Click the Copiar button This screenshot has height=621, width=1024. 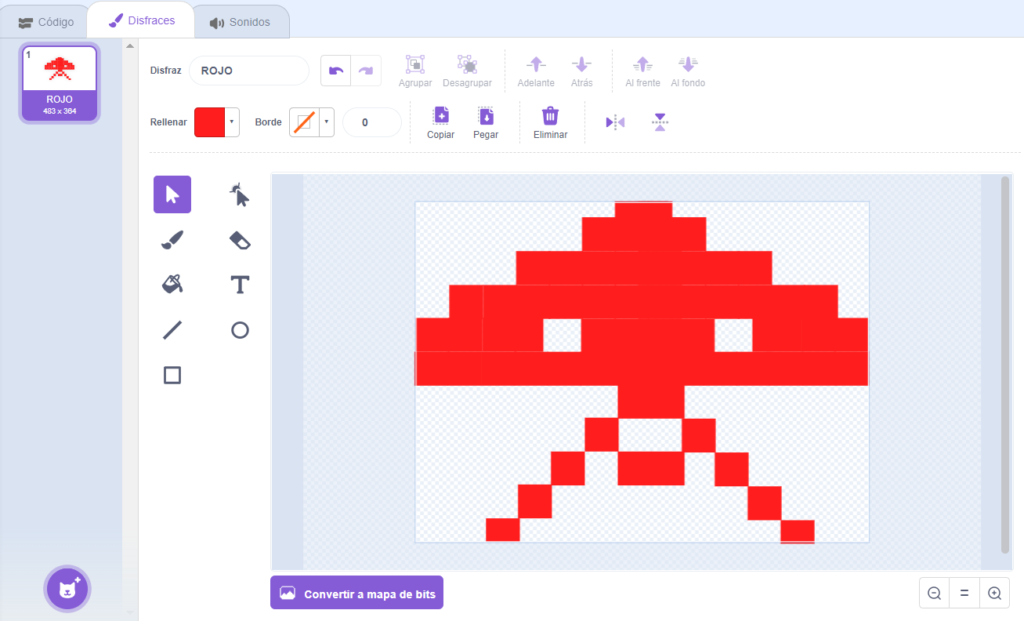click(441, 123)
